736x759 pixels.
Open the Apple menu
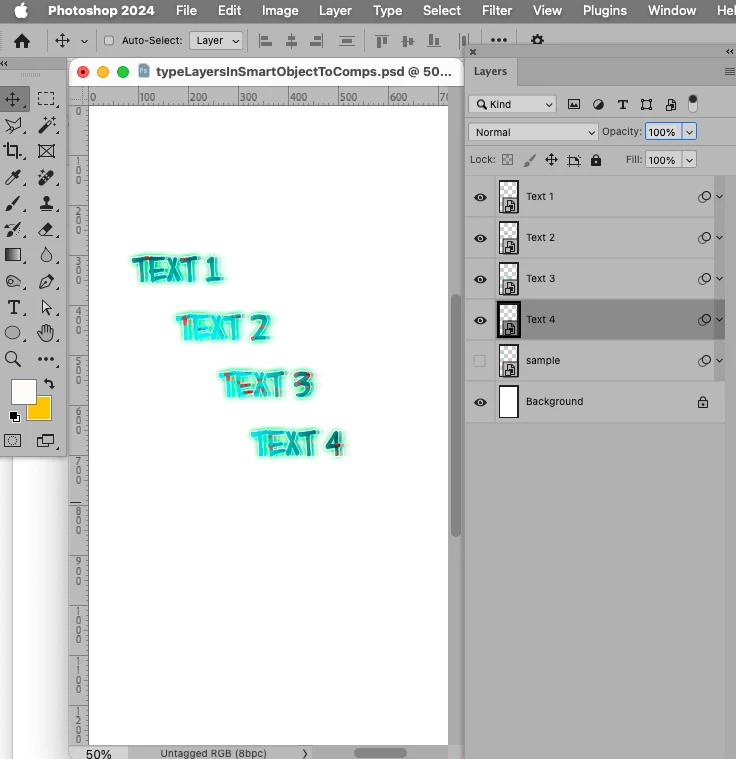pyautogui.click(x=21, y=10)
